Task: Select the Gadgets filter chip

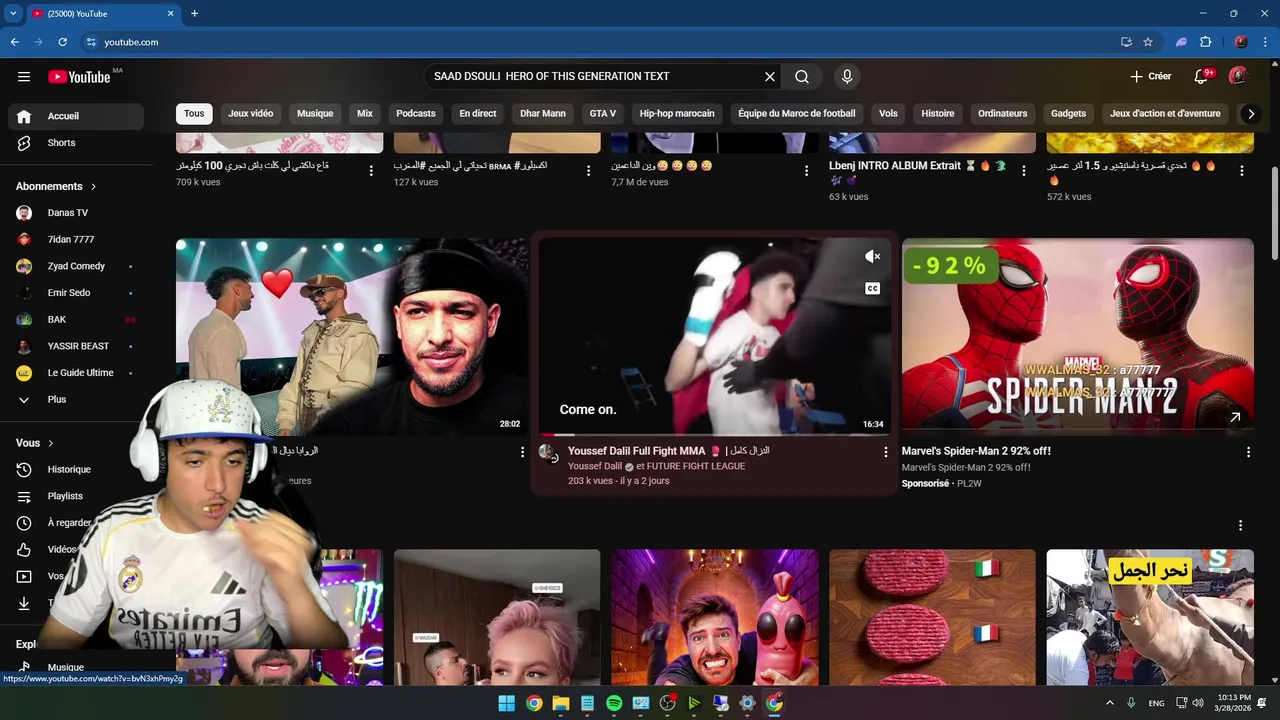Action: click(1068, 114)
